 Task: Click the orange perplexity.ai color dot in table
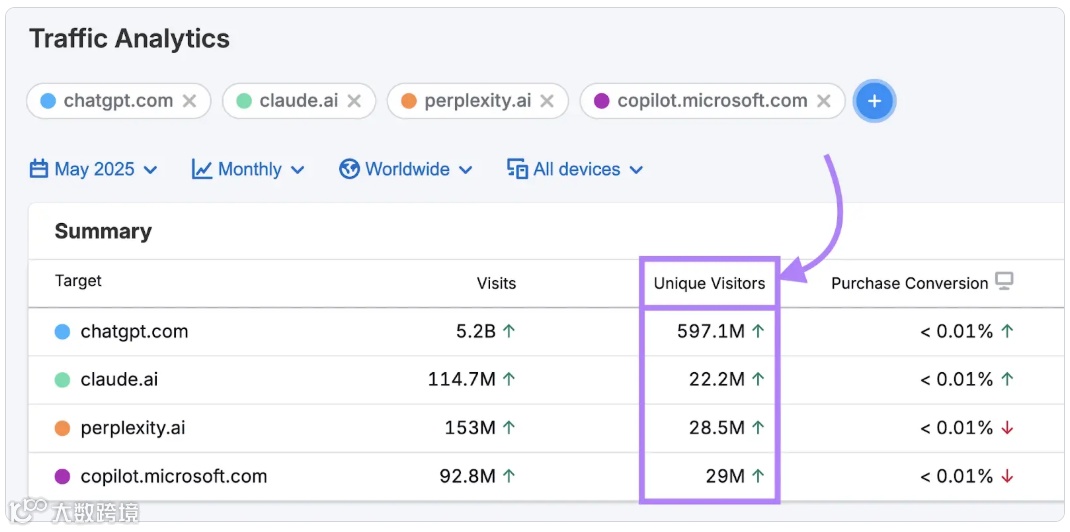pyautogui.click(x=62, y=428)
